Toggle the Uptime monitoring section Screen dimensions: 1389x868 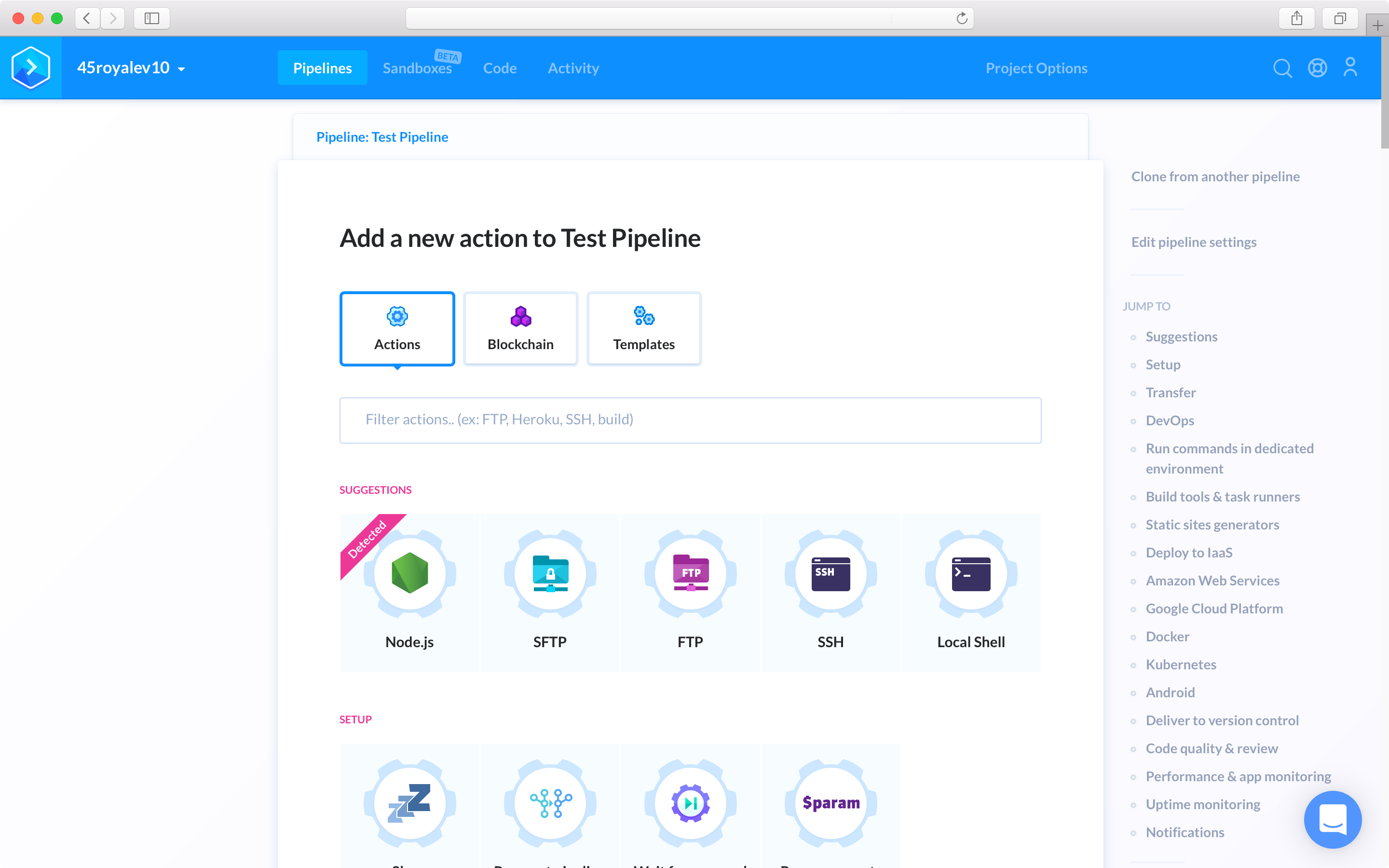(x=1204, y=803)
